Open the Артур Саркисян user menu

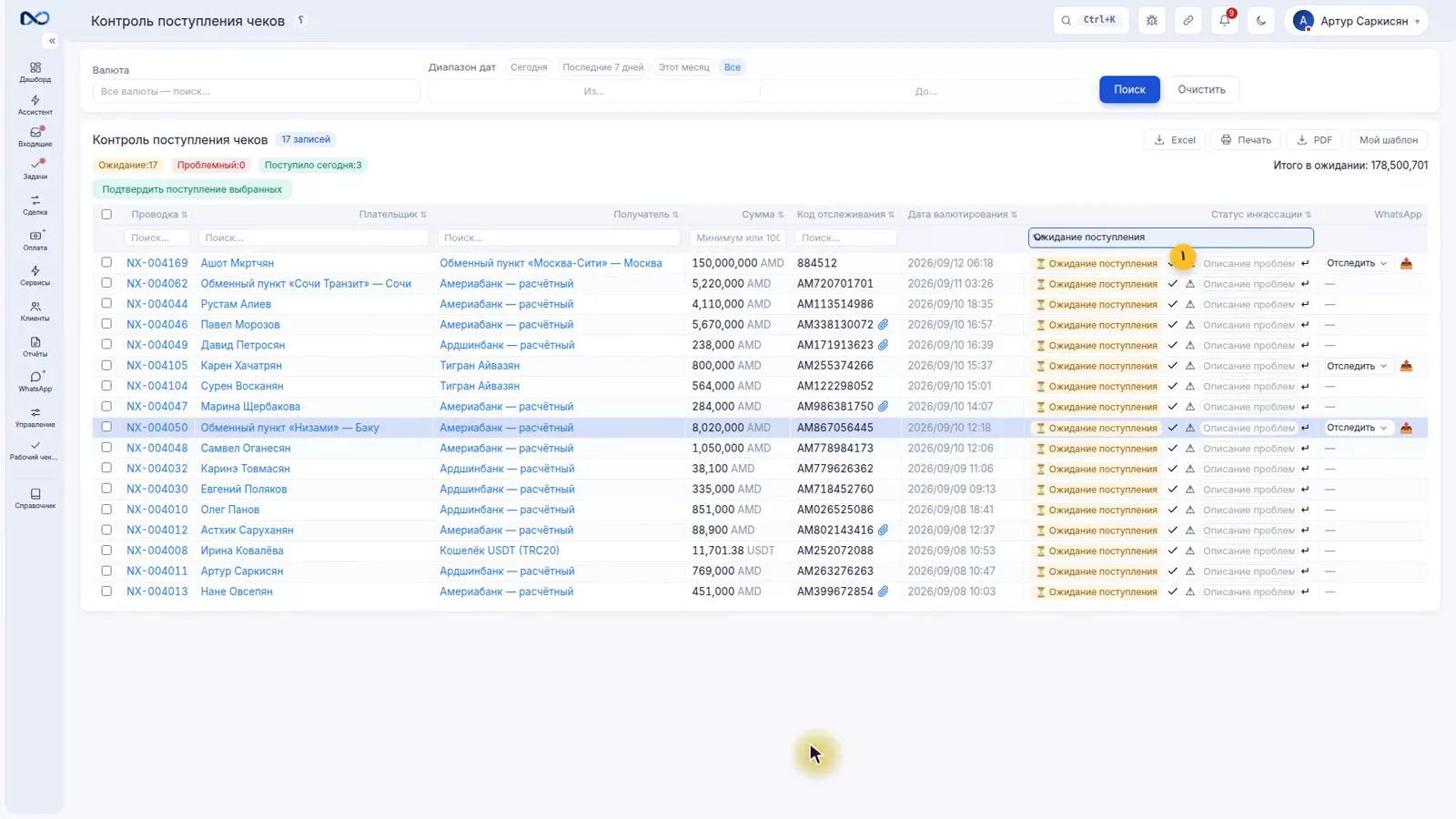click(x=1356, y=21)
